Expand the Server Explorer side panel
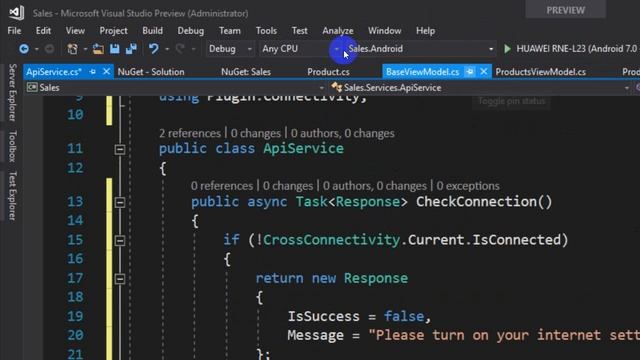This screenshot has height=360, width=640. tap(13, 92)
